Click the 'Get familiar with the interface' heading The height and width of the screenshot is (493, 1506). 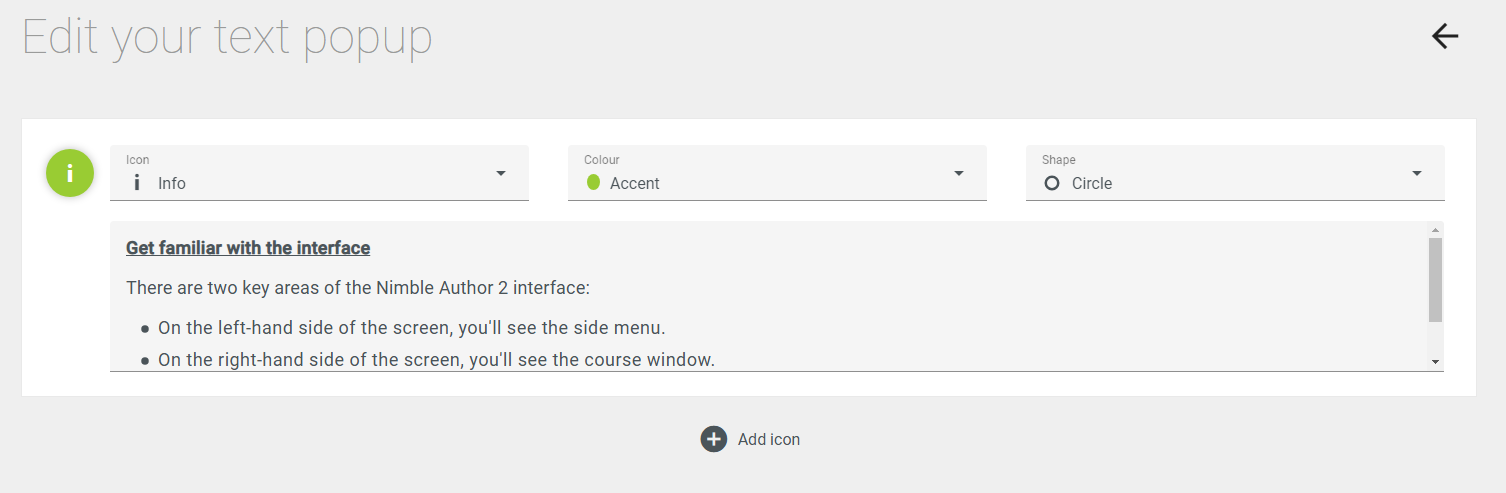pyautogui.click(x=248, y=248)
